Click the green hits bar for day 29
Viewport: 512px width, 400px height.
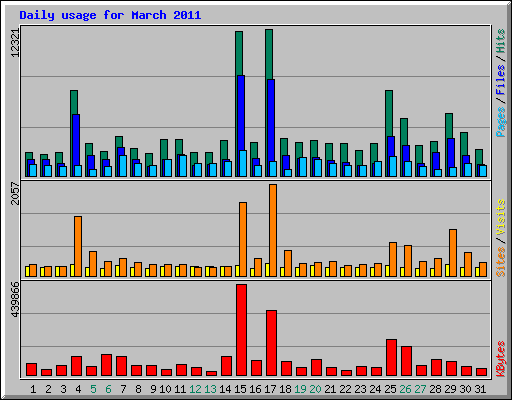tap(449, 125)
